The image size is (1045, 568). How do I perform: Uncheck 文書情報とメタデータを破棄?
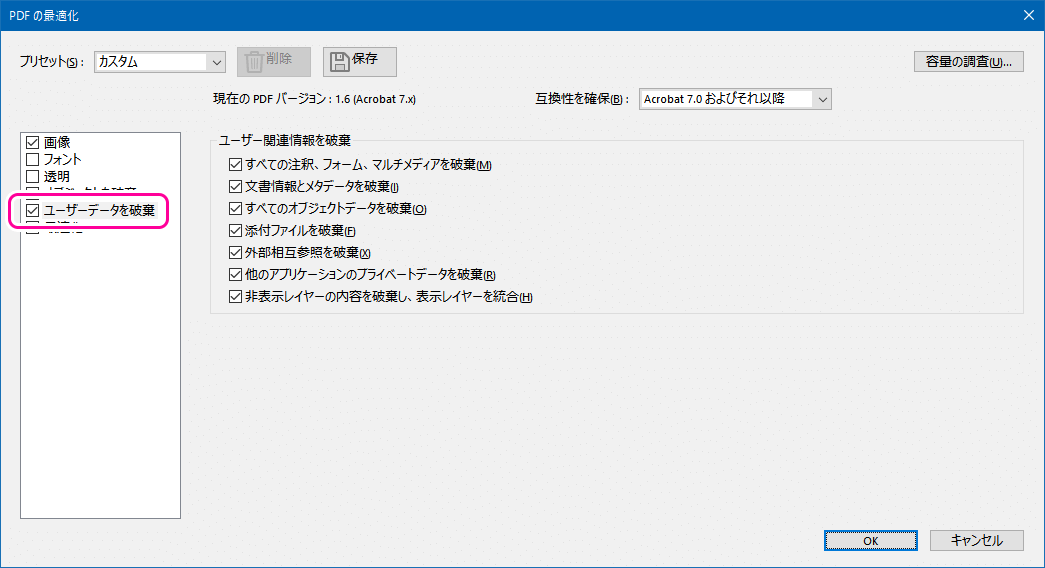coord(235,187)
